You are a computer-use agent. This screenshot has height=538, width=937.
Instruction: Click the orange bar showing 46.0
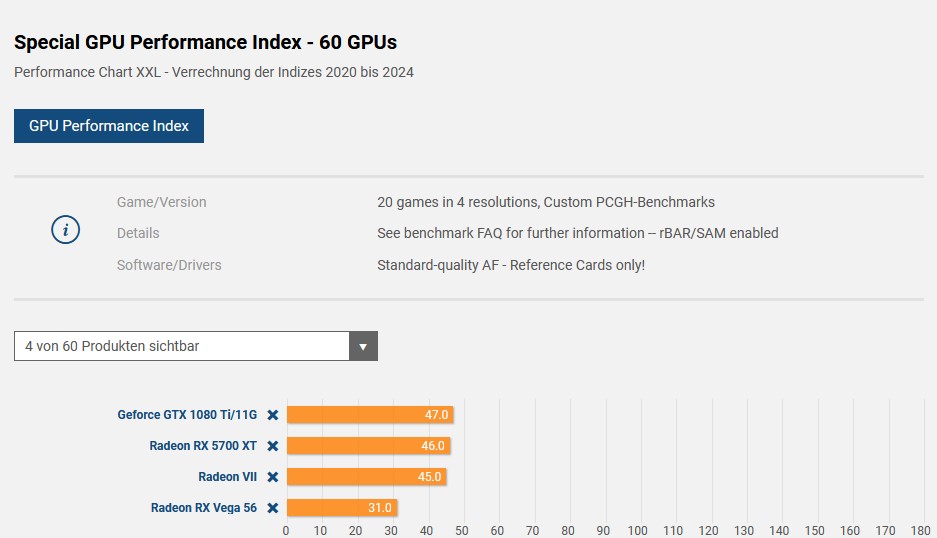coord(368,446)
